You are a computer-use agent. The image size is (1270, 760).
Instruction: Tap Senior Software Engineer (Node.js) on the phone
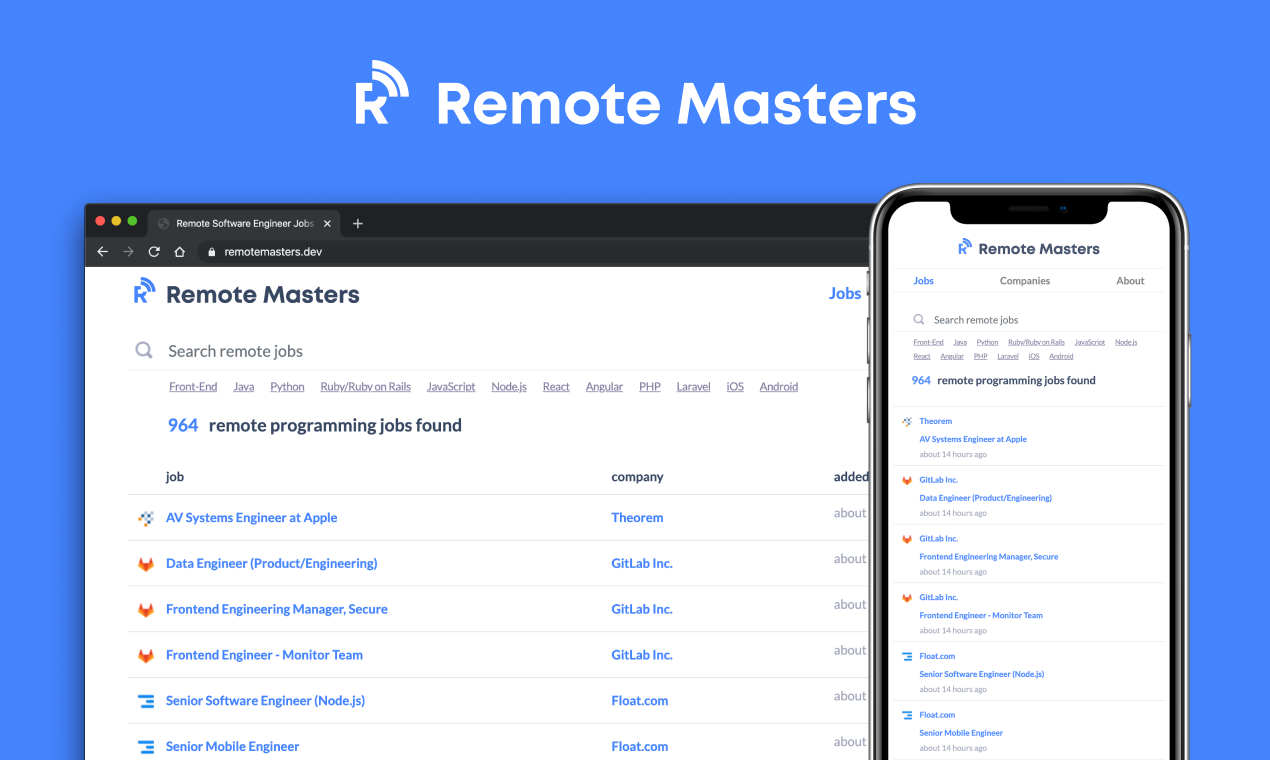tap(982, 674)
